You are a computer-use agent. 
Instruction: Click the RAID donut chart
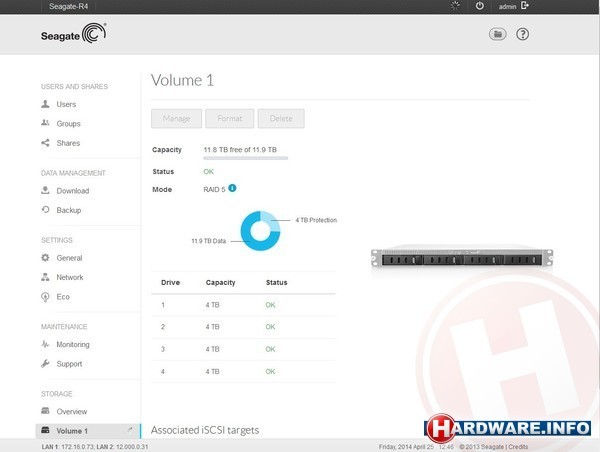pos(260,231)
